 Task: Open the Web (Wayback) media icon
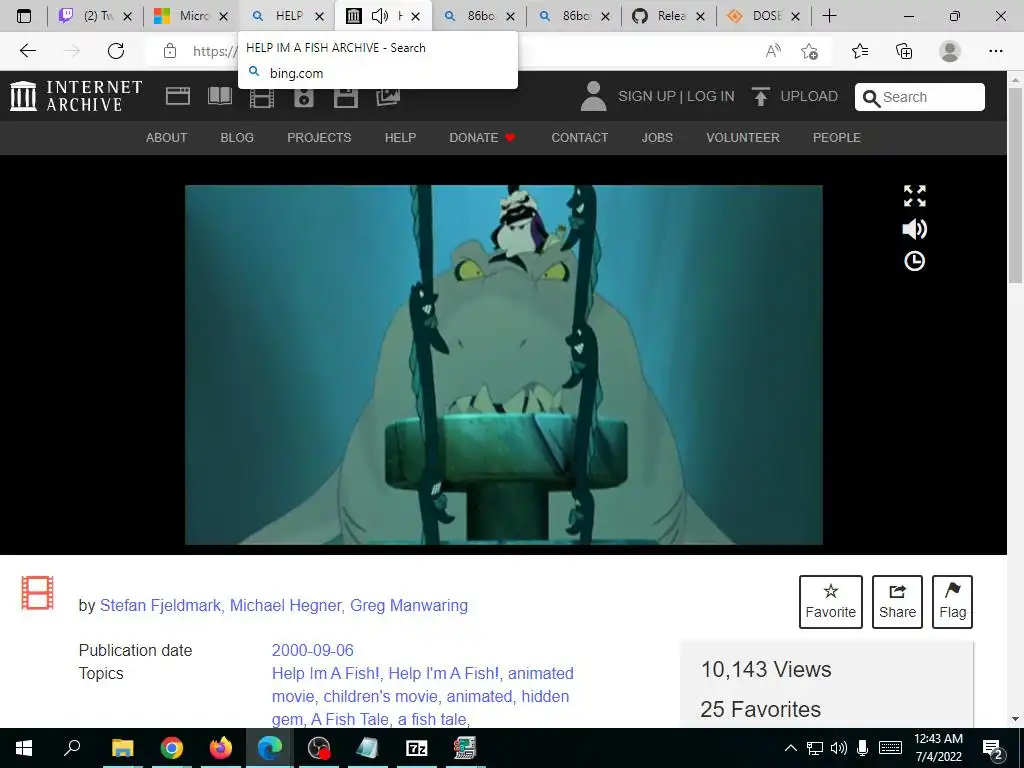(x=178, y=97)
